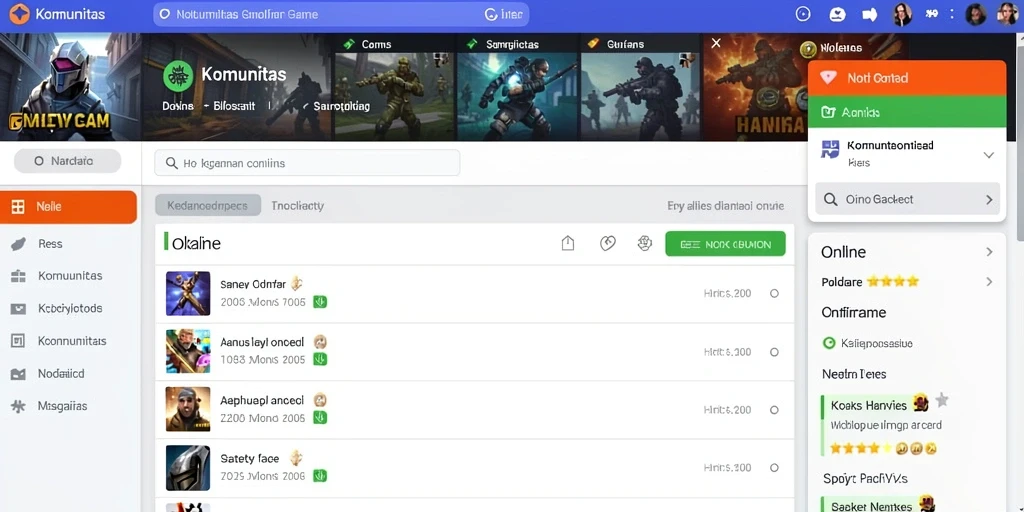Switch to the Tnocliacty tab
Screen dimensions: 1024x512
coord(298,205)
